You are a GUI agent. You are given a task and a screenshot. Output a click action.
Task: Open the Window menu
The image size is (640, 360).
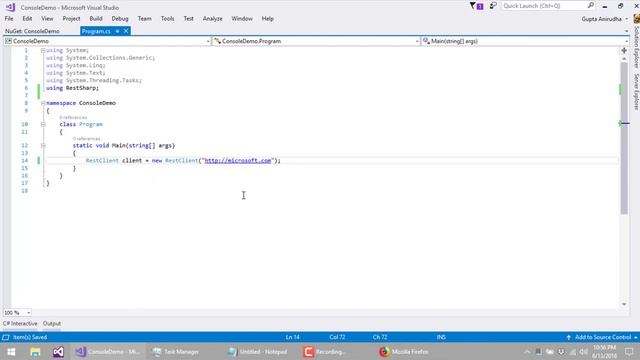(x=242, y=19)
